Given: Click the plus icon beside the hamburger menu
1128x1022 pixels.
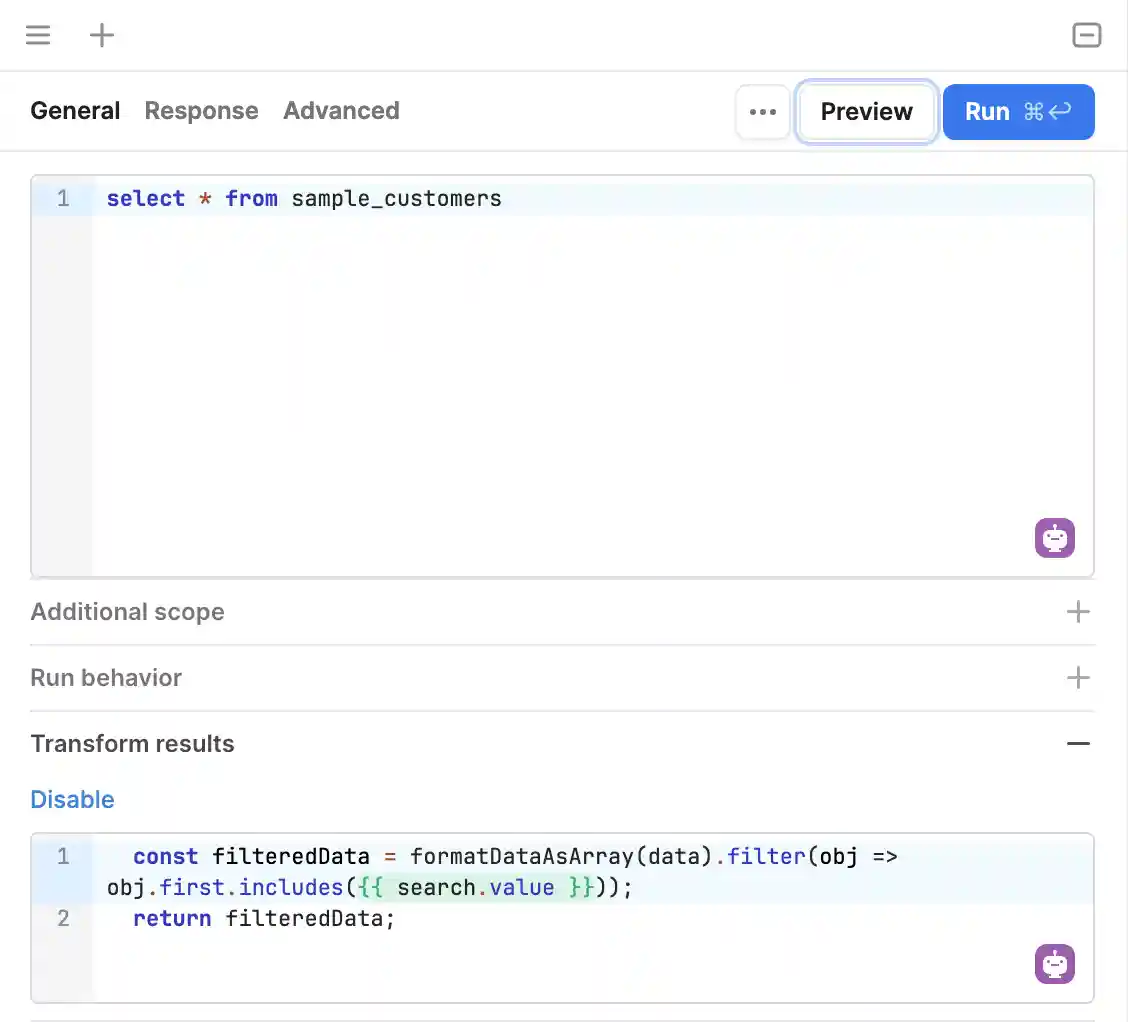Looking at the screenshot, I should pos(102,35).
